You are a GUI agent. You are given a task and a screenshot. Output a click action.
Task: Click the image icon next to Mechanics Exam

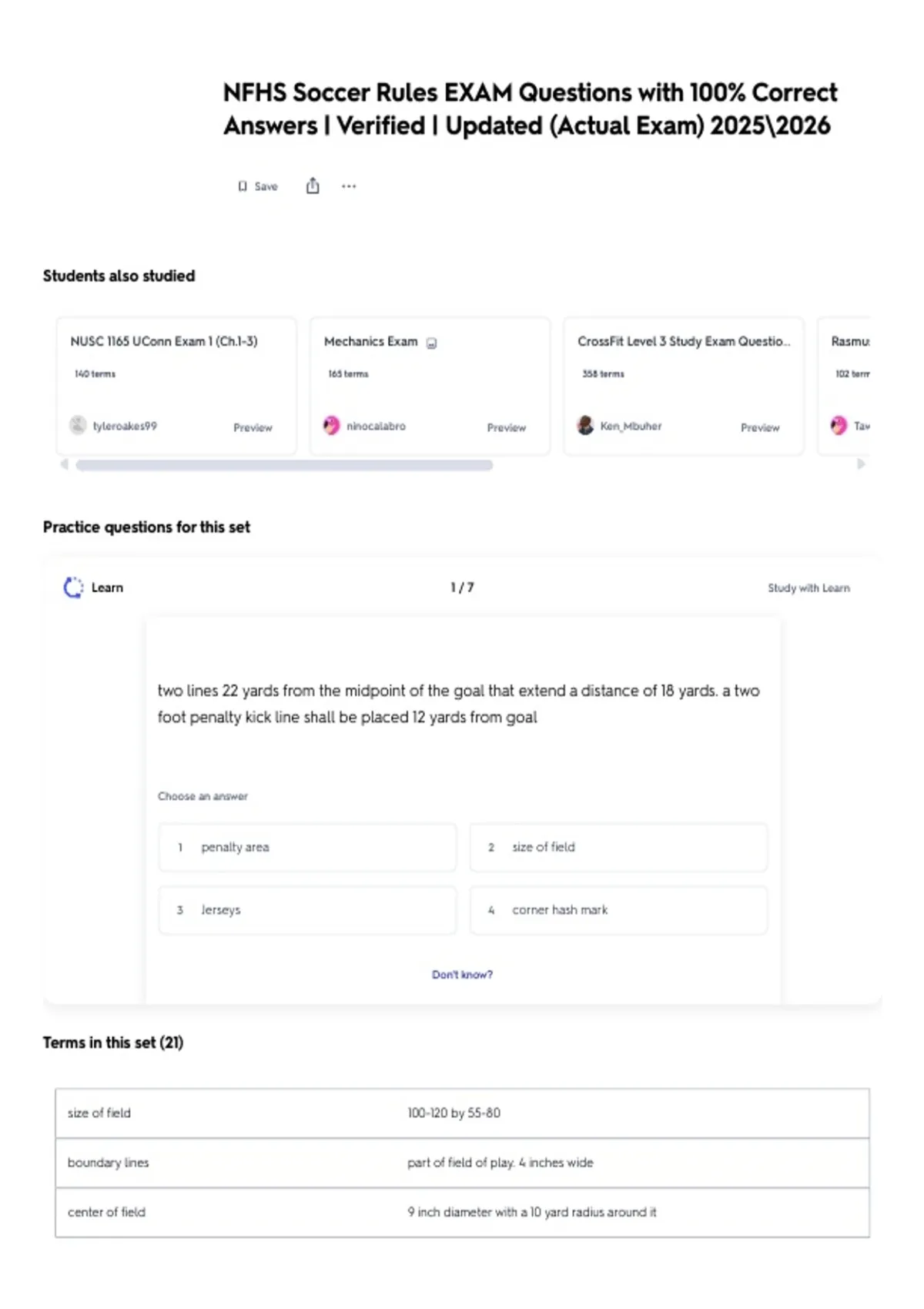coord(432,343)
